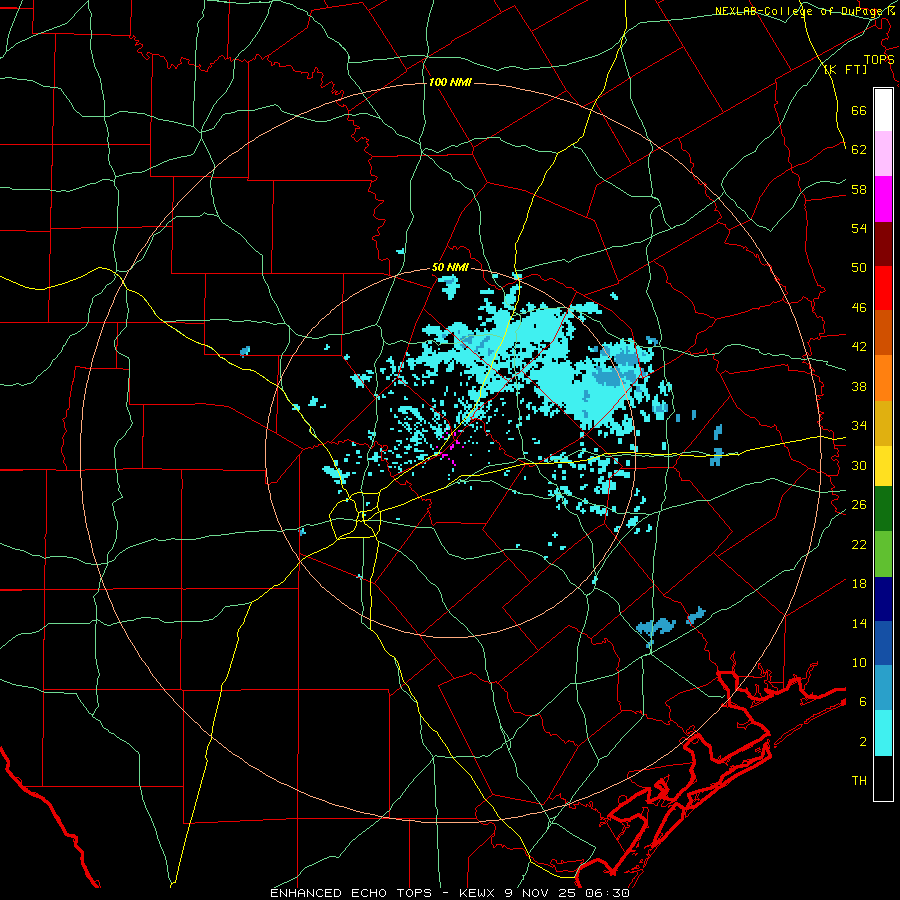Click the '46' legend value
The width and height of the screenshot is (900, 900).
(859, 308)
